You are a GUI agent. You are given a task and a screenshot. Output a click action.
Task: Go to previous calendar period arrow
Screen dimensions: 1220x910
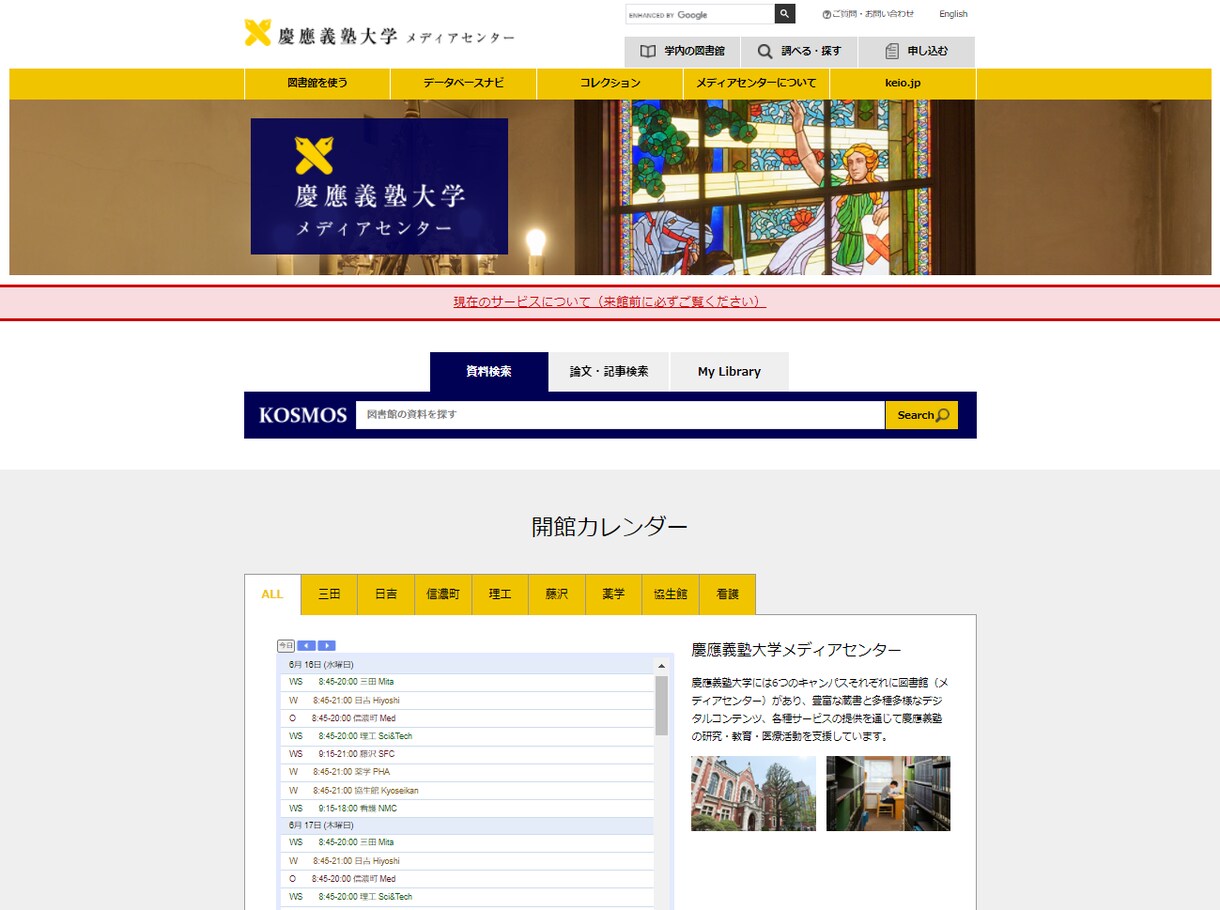tap(307, 646)
